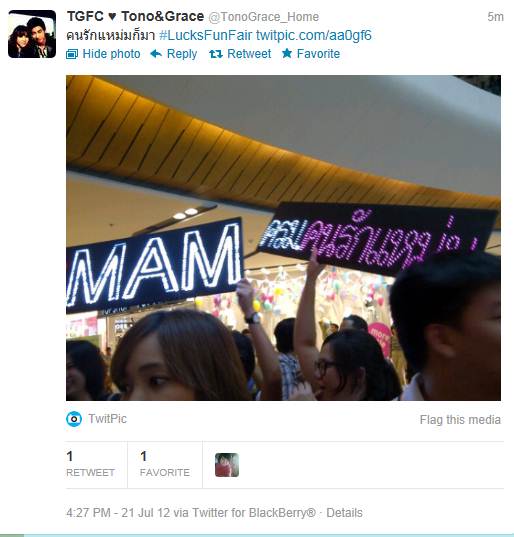The image size is (514, 537).
Task: Click the Reply arrow icon
Action: [x=156, y=53]
